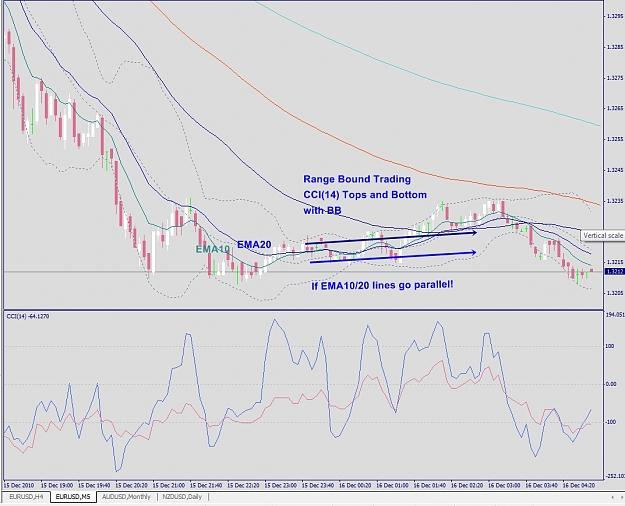This screenshot has width=625, height=506.
Task: Click the 'Vertical scale' tooltip
Action: point(603,236)
